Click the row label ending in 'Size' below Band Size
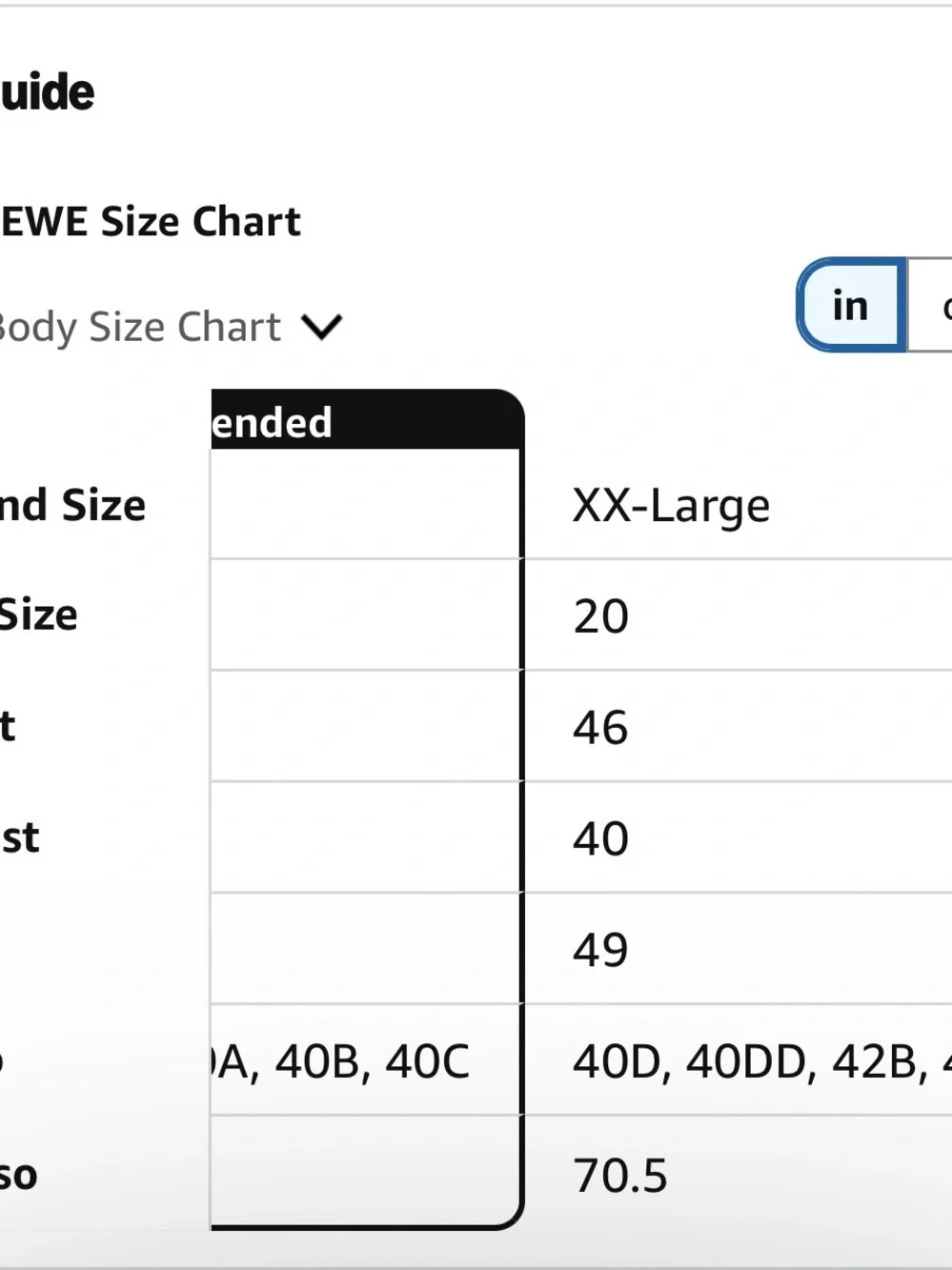Image resolution: width=952 pixels, height=1270 pixels. tap(38, 615)
